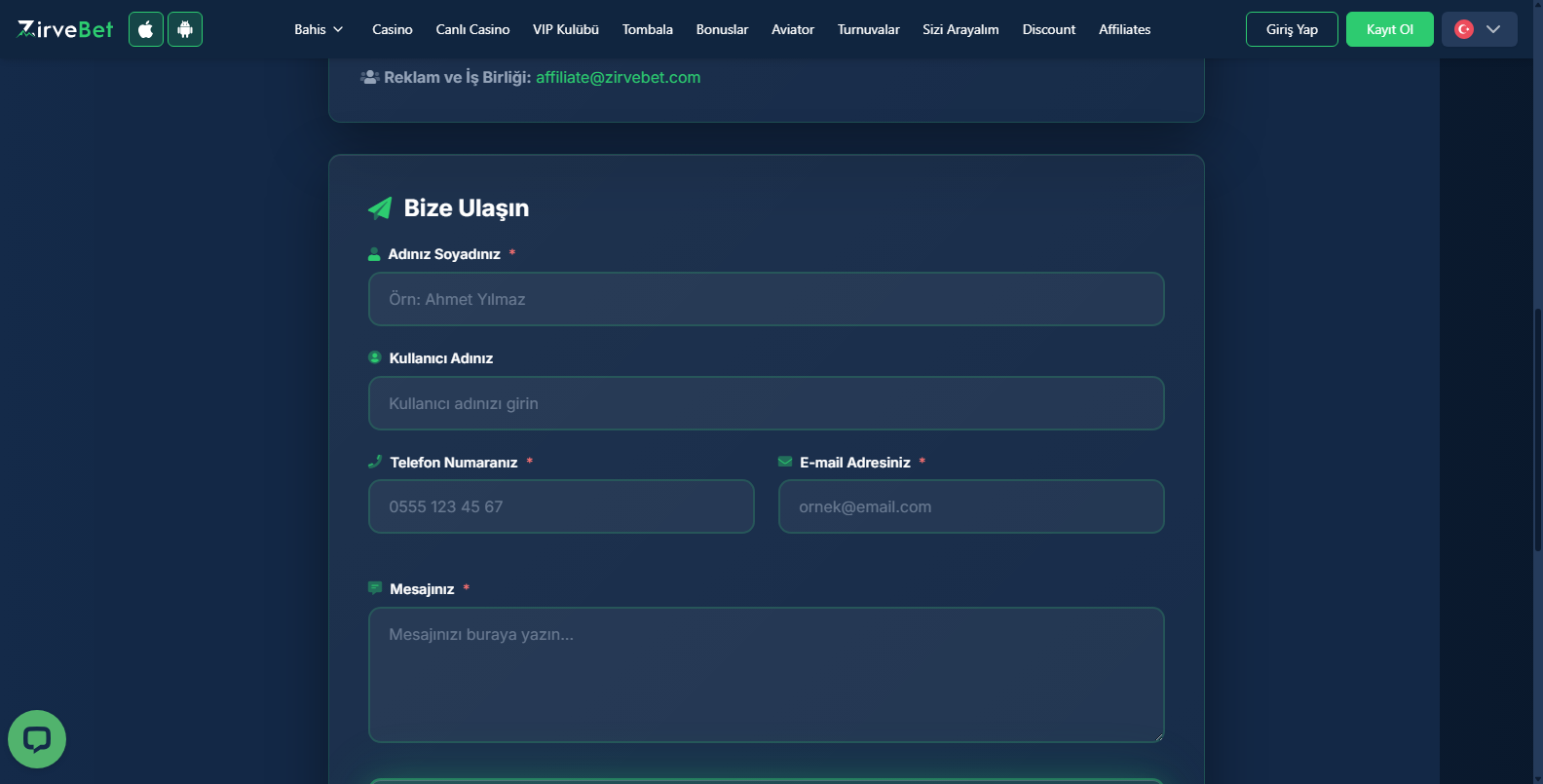Click the group icon beside Reklam ve İş Birliği
The height and width of the screenshot is (784, 1543).
pyautogui.click(x=369, y=77)
